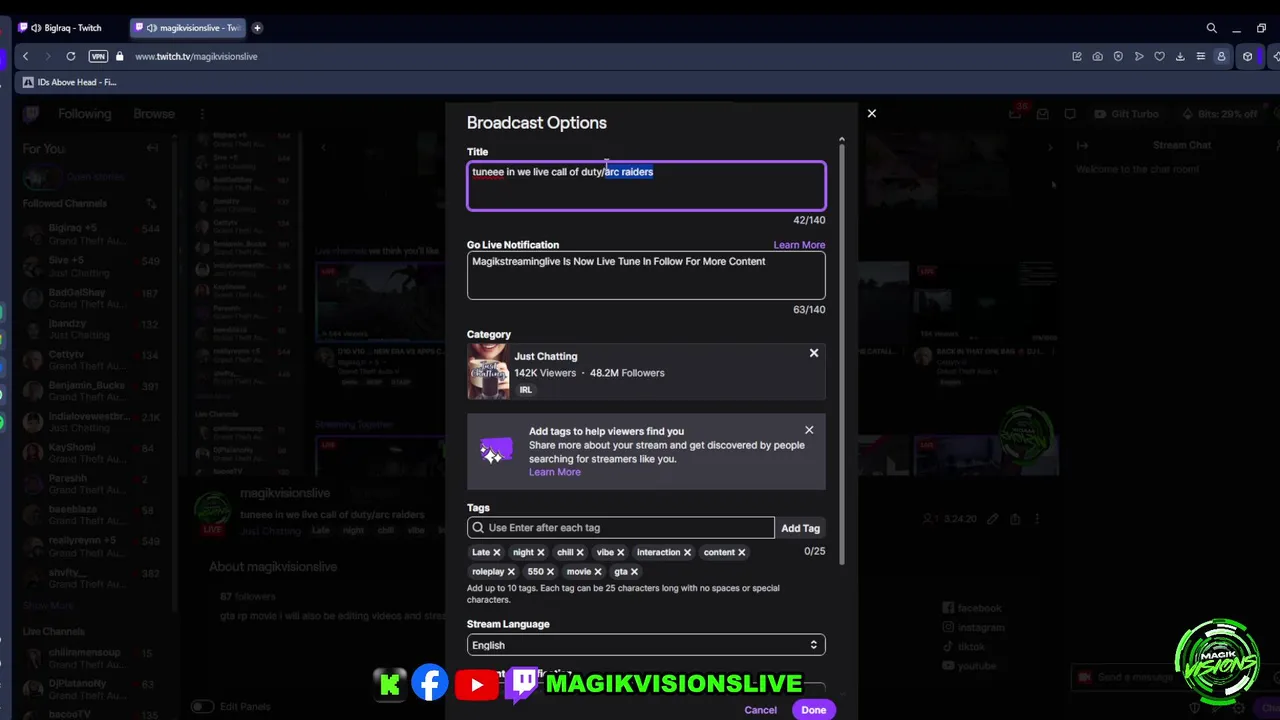Image resolution: width=1280 pixels, height=720 pixels.
Task: Open the IDs Above Head bookmark
Action: point(68,82)
